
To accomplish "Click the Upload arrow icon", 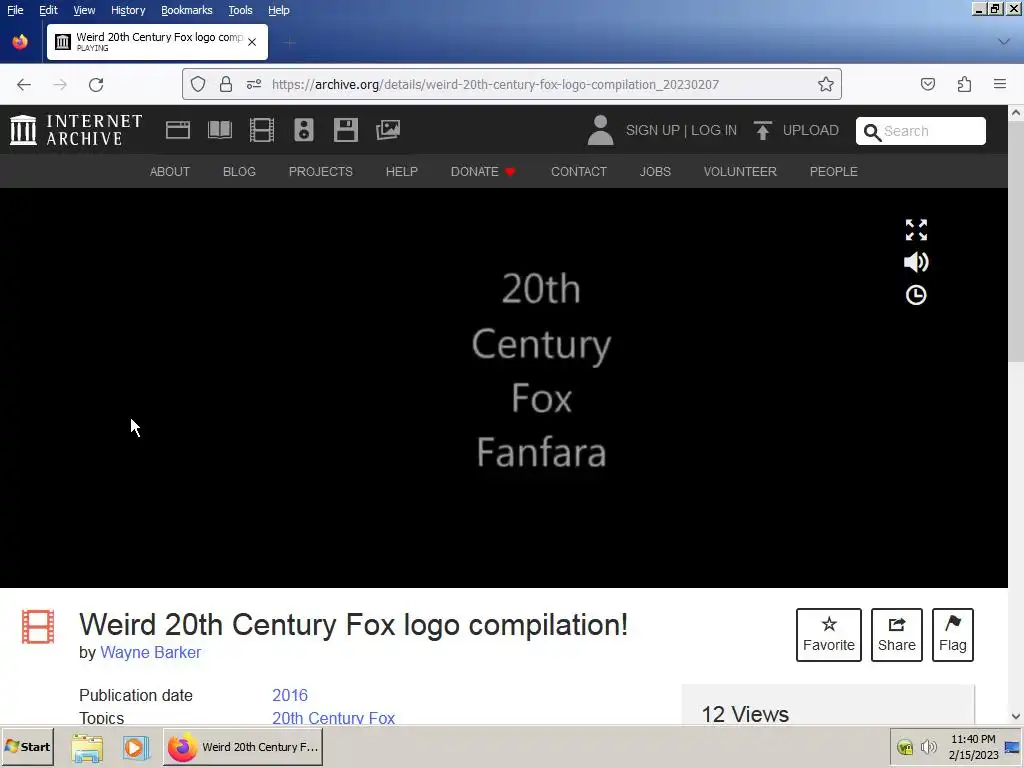I will [762, 130].
